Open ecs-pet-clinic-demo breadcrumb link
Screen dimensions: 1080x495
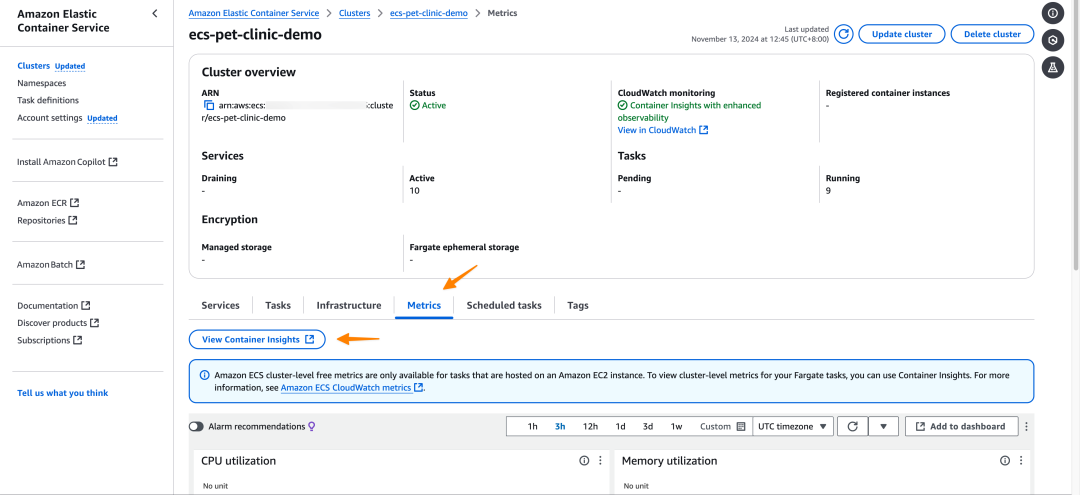[x=428, y=13]
